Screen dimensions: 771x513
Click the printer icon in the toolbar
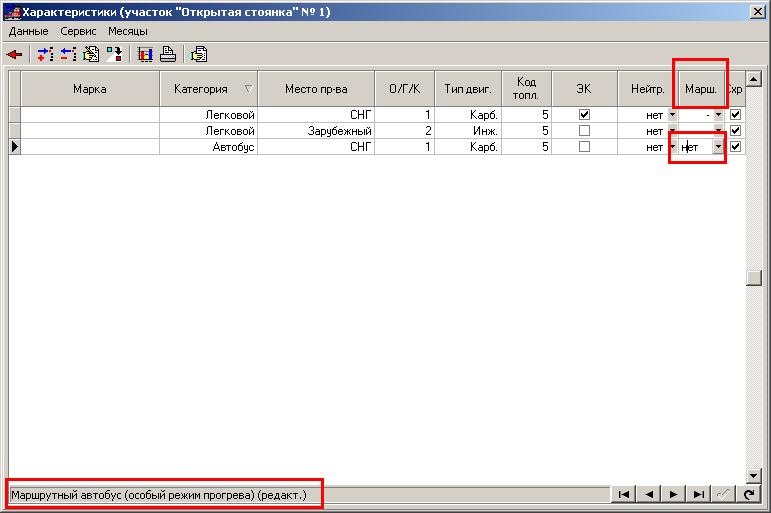168,55
